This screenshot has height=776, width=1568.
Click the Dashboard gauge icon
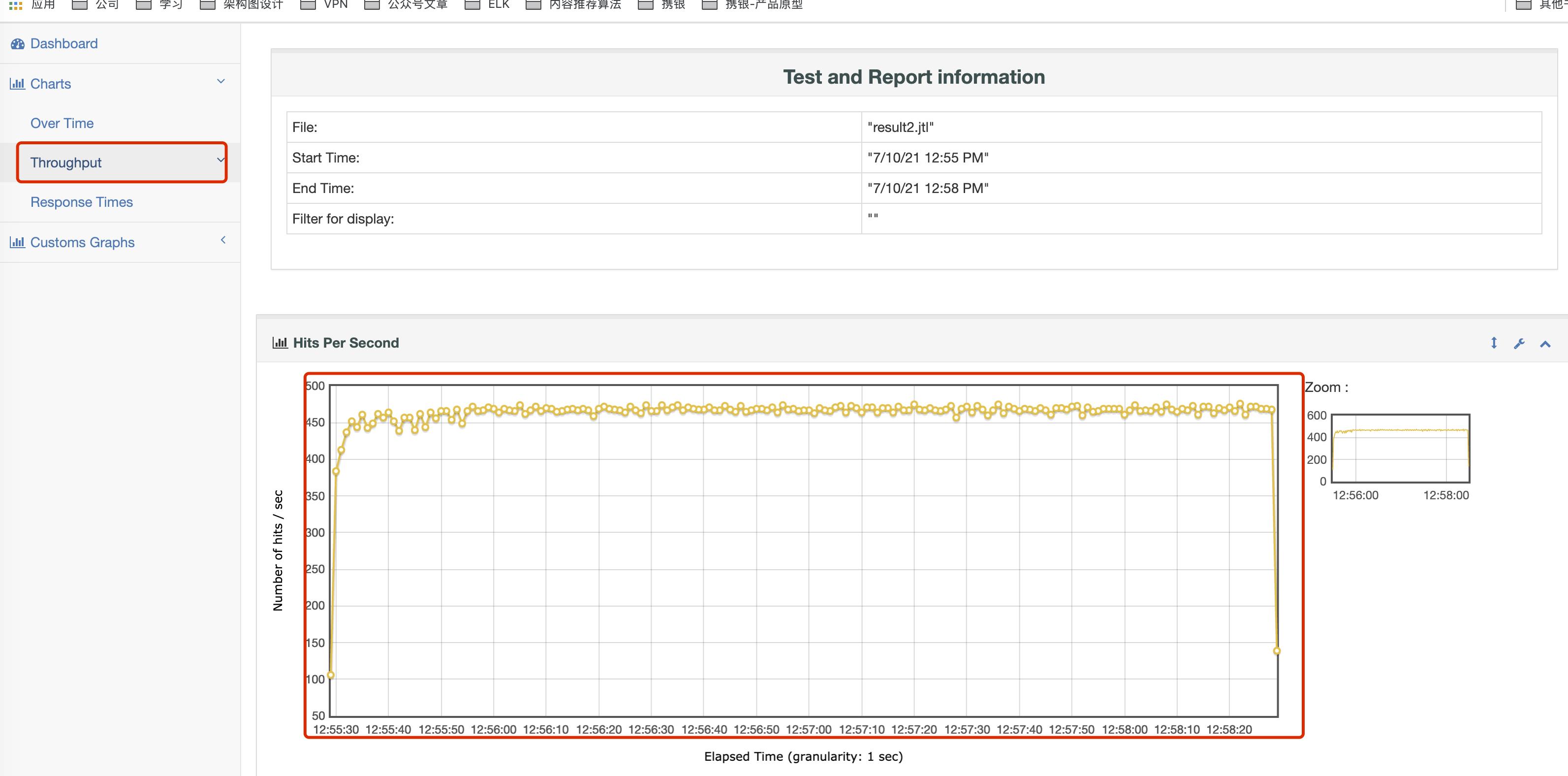click(18, 44)
